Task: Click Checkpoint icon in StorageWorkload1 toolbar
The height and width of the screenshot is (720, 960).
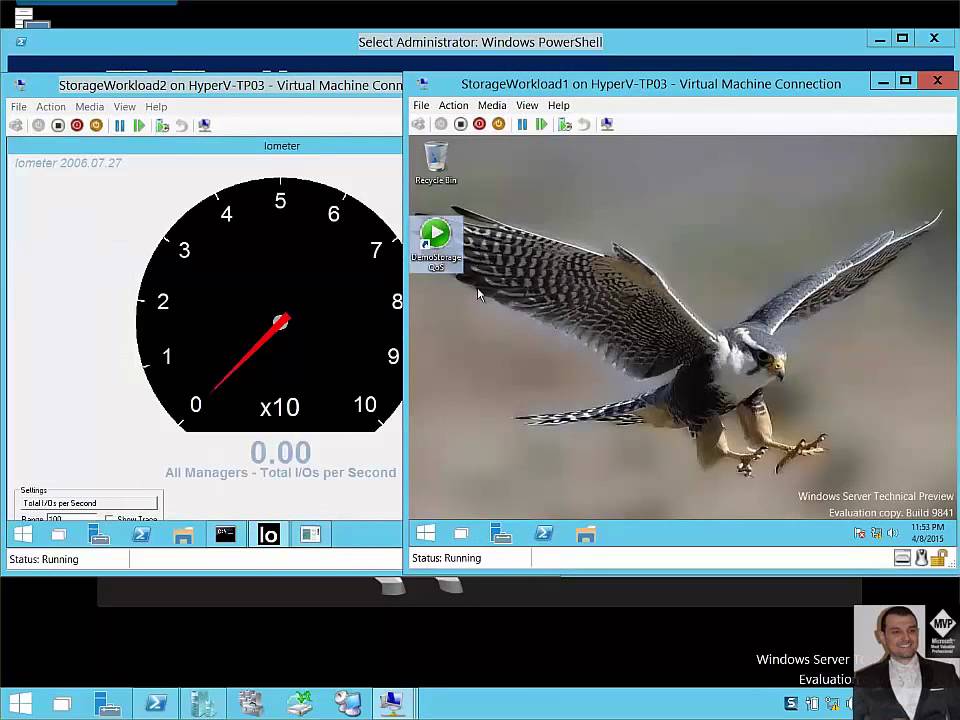Action: 565,124
